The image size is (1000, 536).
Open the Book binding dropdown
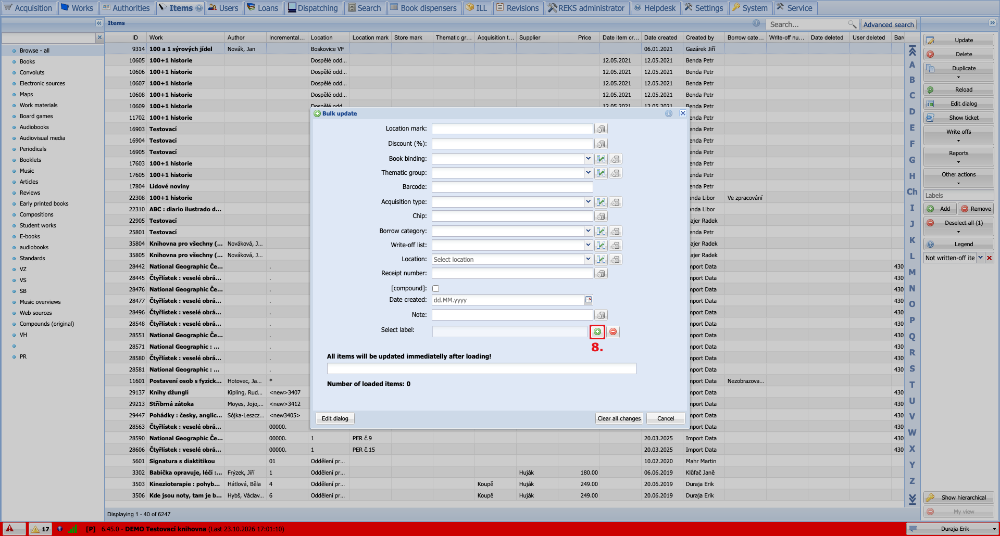coord(588,158)
